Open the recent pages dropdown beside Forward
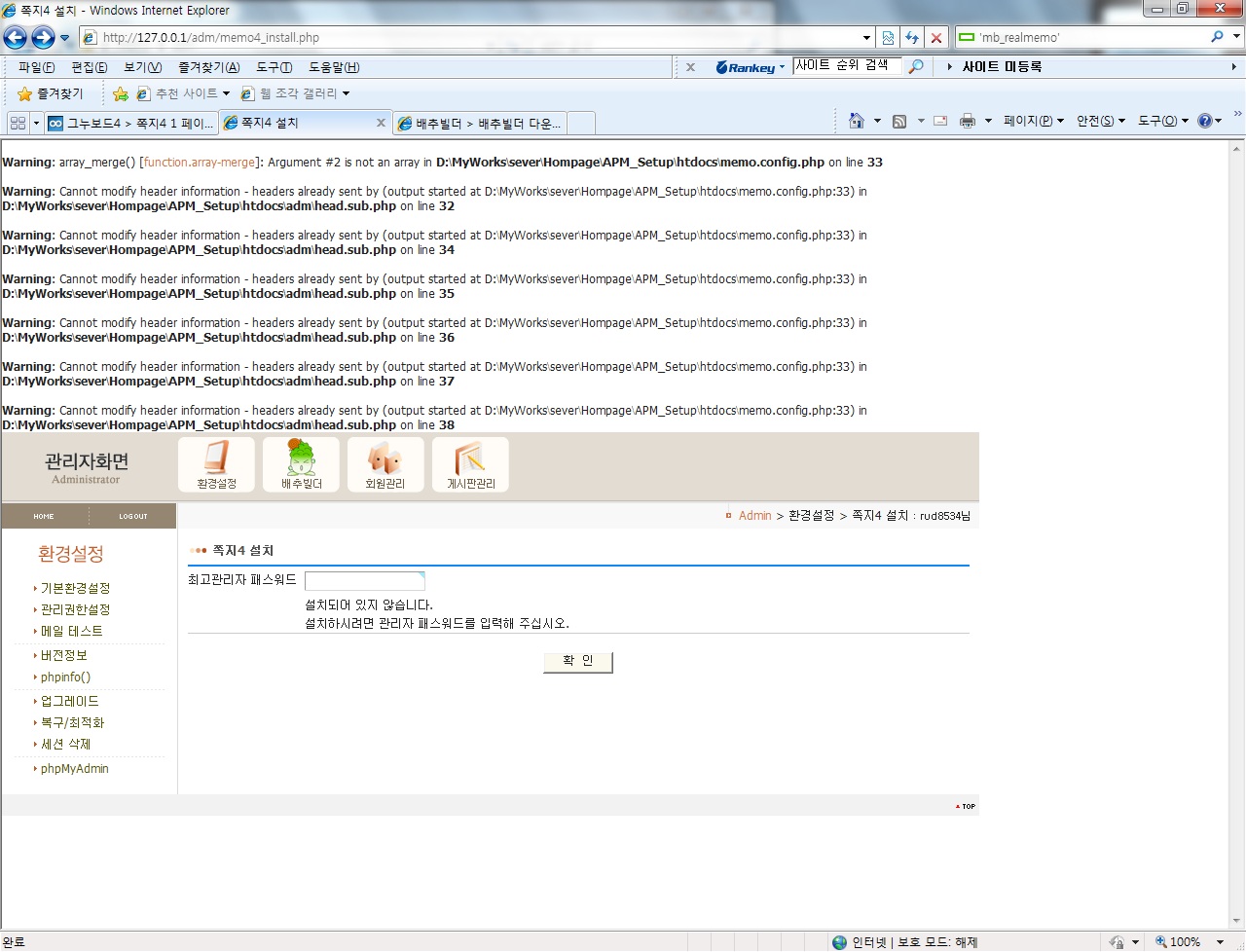Viewport: 1246px width, 952px height. [65, 38]
